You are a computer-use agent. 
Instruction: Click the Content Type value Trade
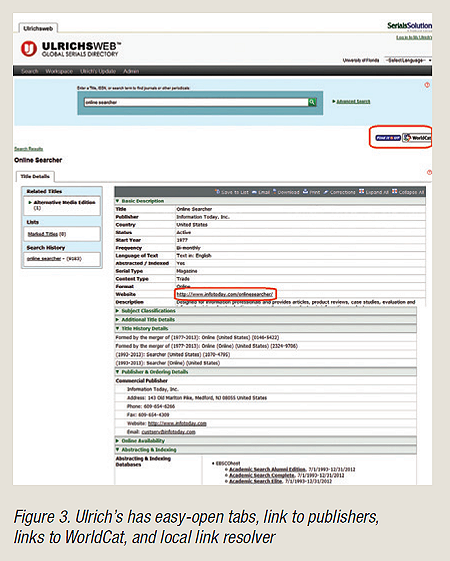[x=183, y=279]
